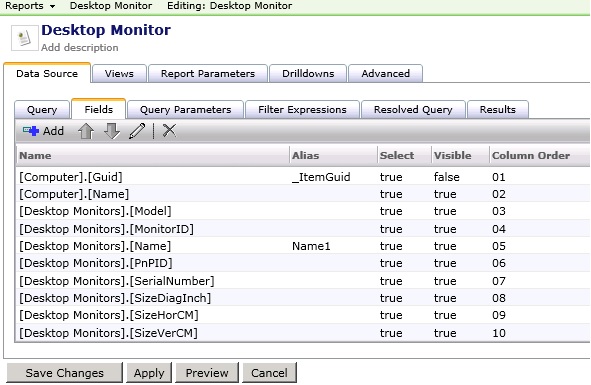591x385 pixels.
Task: Select the [Desktop Monitors].[SizeDiagInch] row
Action: [303, 298]
